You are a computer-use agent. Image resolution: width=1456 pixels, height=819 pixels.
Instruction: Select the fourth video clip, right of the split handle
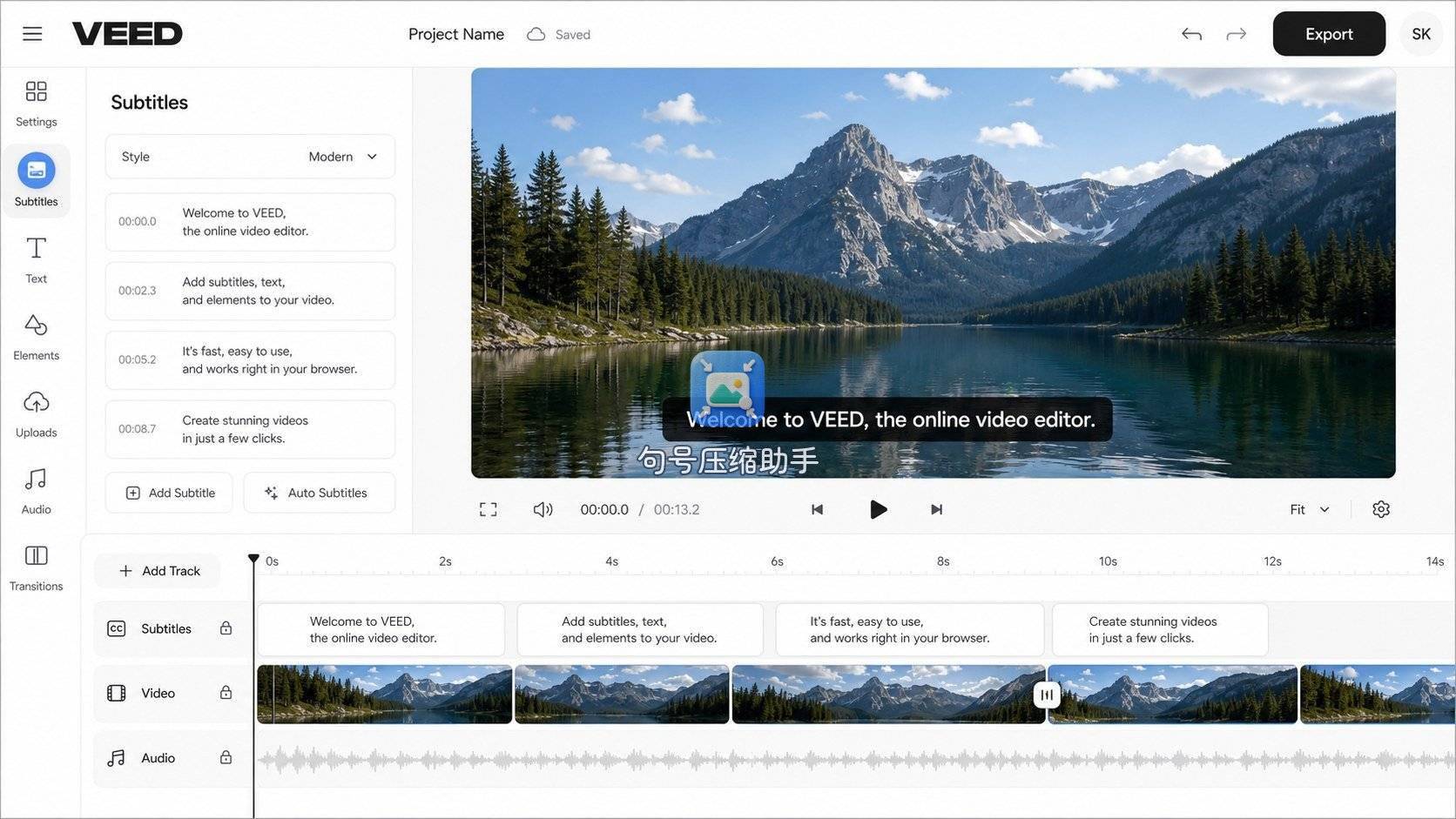(1173, 695)
